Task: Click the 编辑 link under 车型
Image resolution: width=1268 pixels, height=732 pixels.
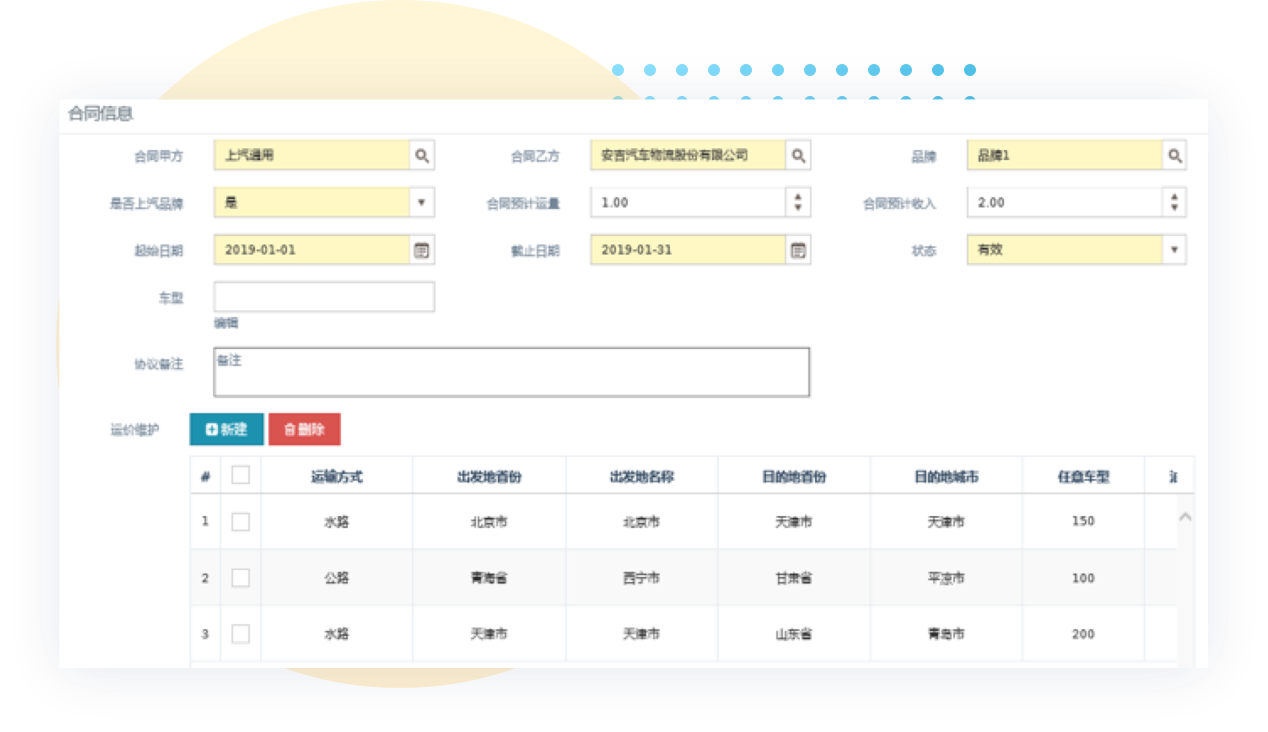Action: point(226,323)
